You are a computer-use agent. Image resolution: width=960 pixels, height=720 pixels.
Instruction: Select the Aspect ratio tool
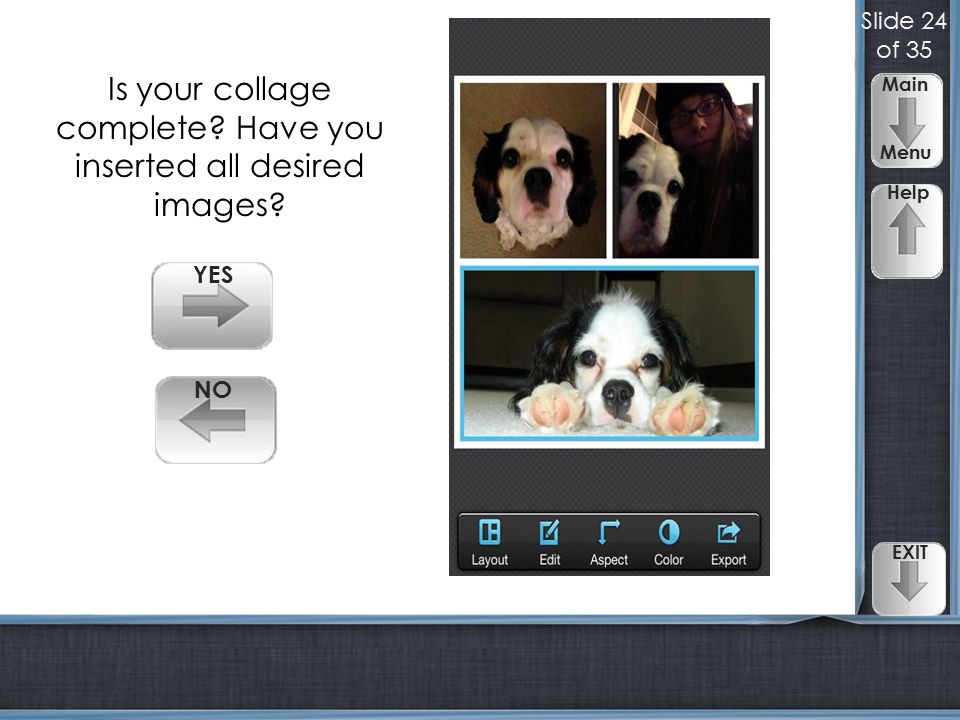coord(609,542)
